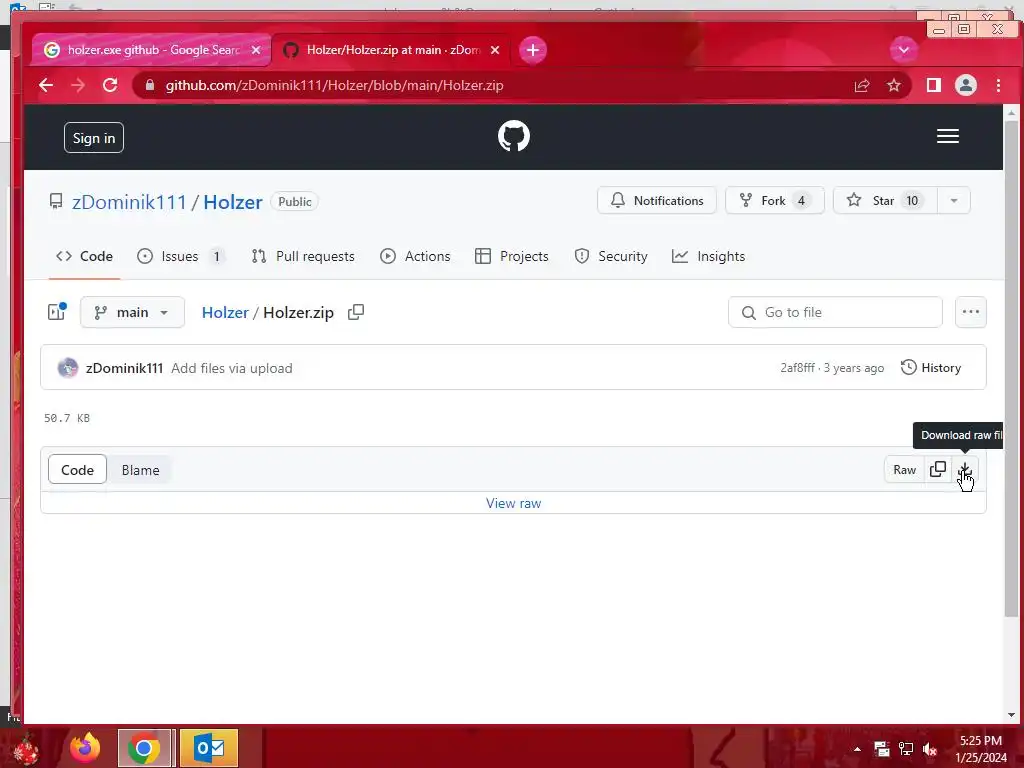The width and height of the screenshot is (1024, 768).
Task: Click the address bar URL
Action: 334,86
